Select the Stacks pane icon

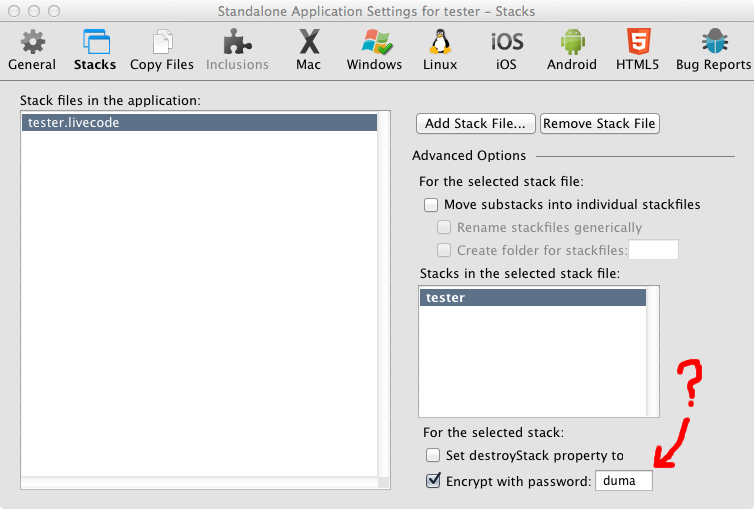tap(96, 42)
